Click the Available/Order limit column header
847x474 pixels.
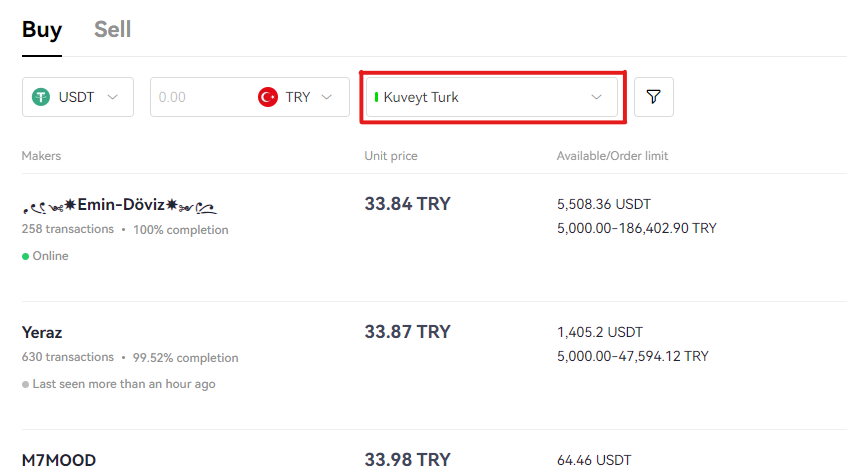tap(613, 156)
